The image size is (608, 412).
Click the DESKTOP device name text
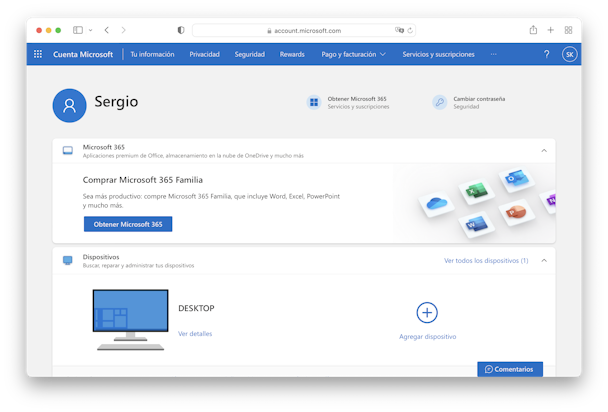pos(196,308)
